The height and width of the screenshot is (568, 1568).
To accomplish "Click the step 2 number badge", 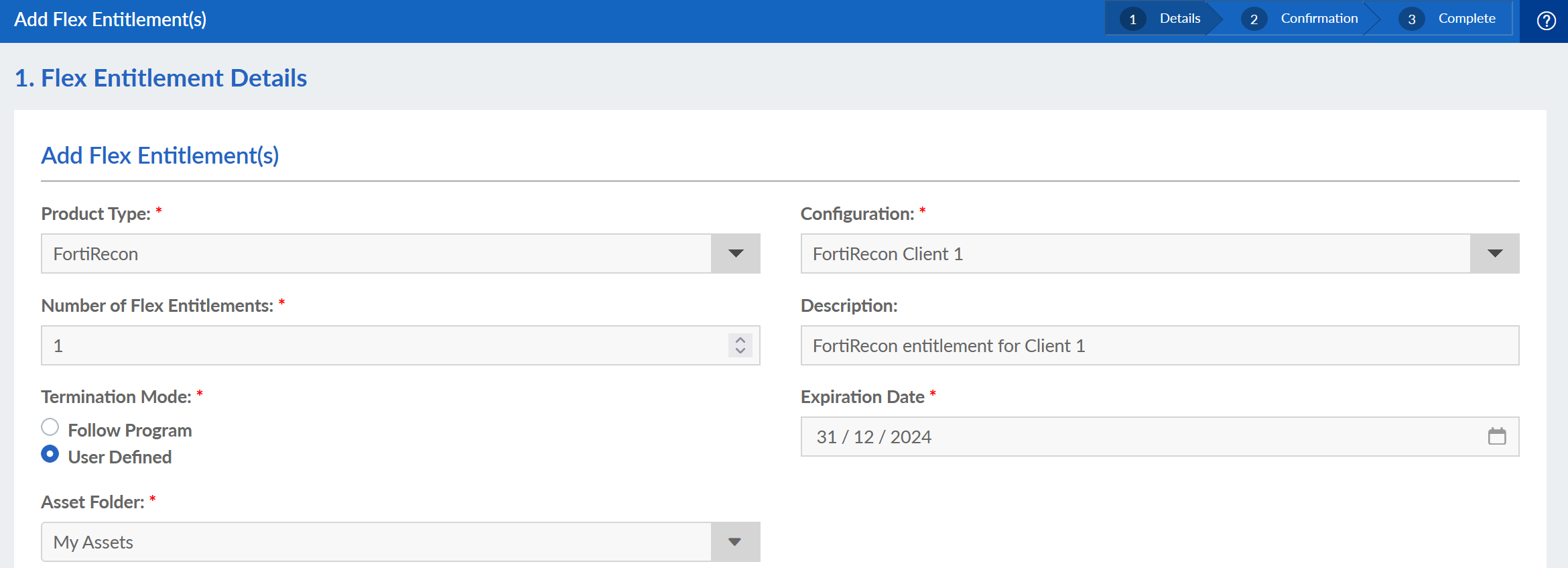I will 1253,19.
